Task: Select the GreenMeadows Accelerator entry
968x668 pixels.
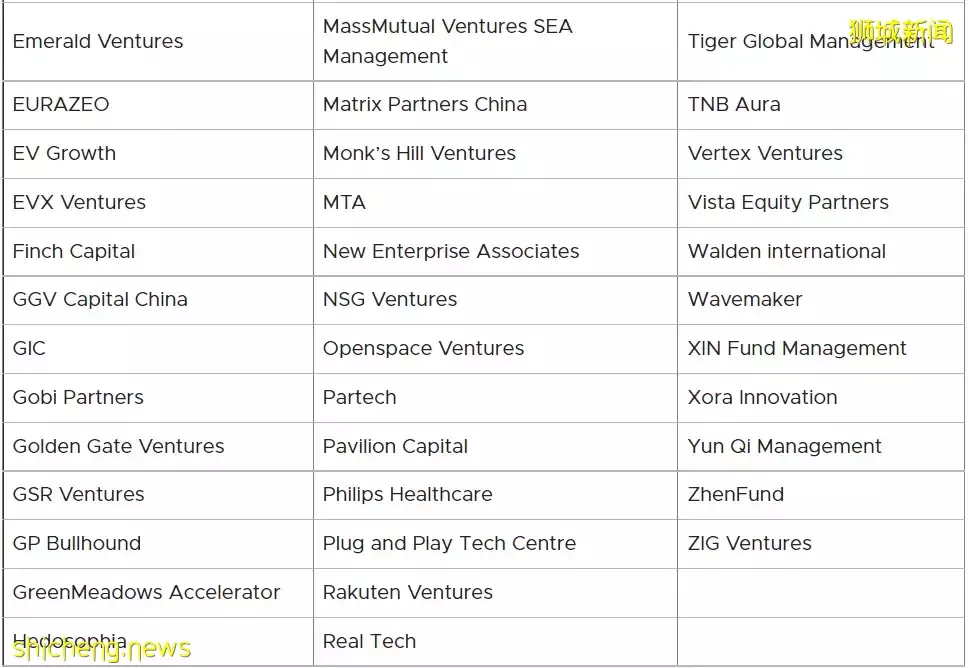Action: click(x=146, y=592)
